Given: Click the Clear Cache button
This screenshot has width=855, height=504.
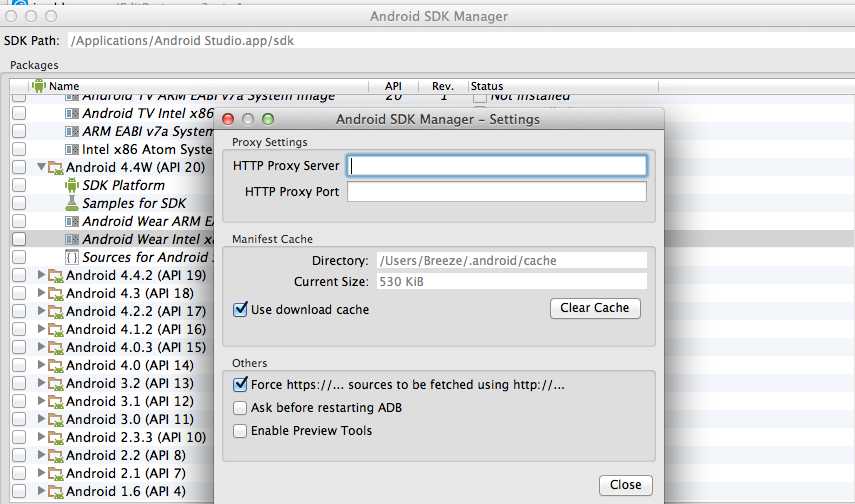Looking at the screenshot, I should click(595, 308).
